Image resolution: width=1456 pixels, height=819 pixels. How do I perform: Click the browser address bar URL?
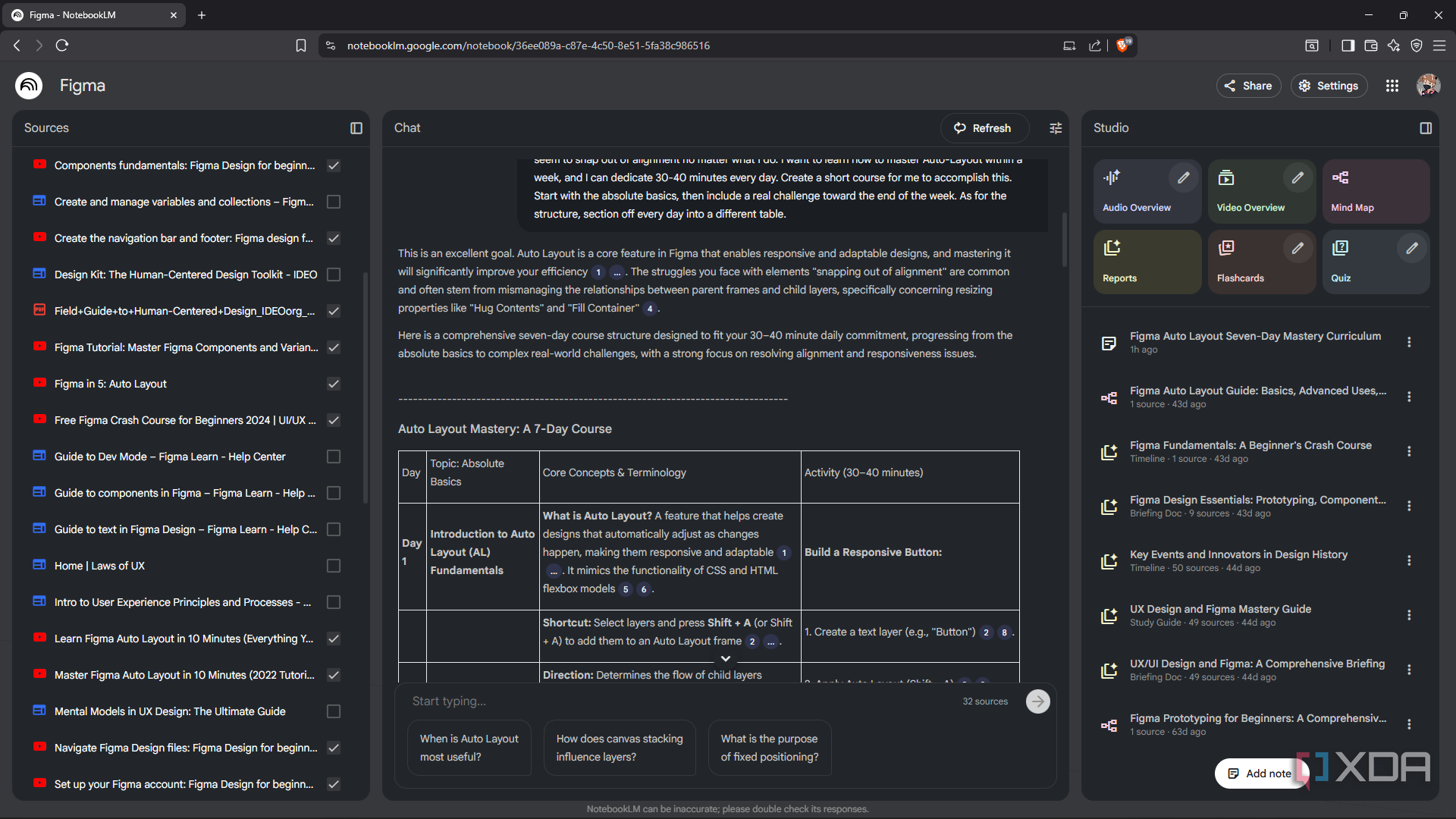point(529,45)
